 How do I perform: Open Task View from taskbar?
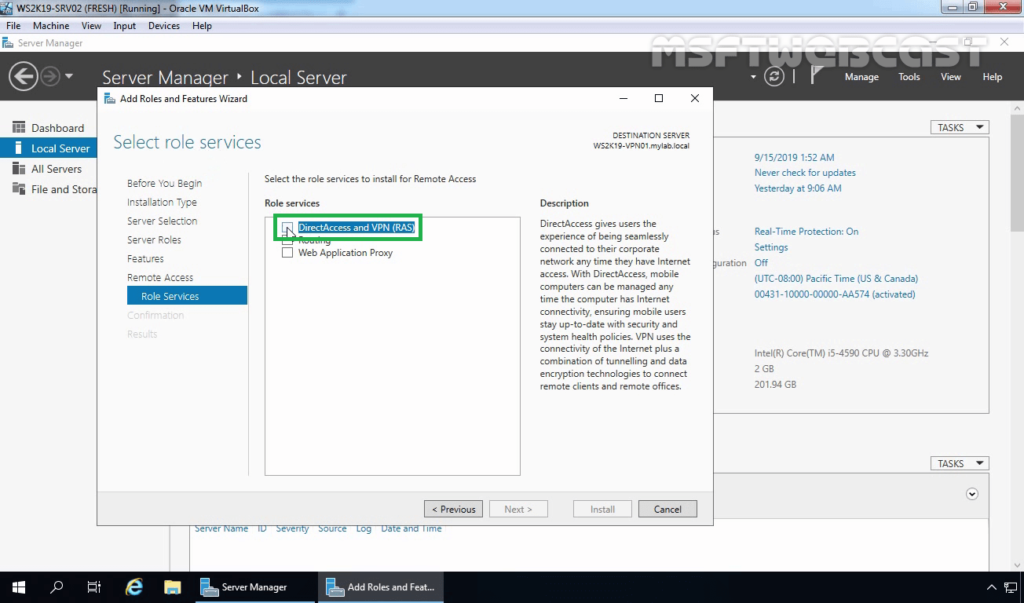pos(94,587)
